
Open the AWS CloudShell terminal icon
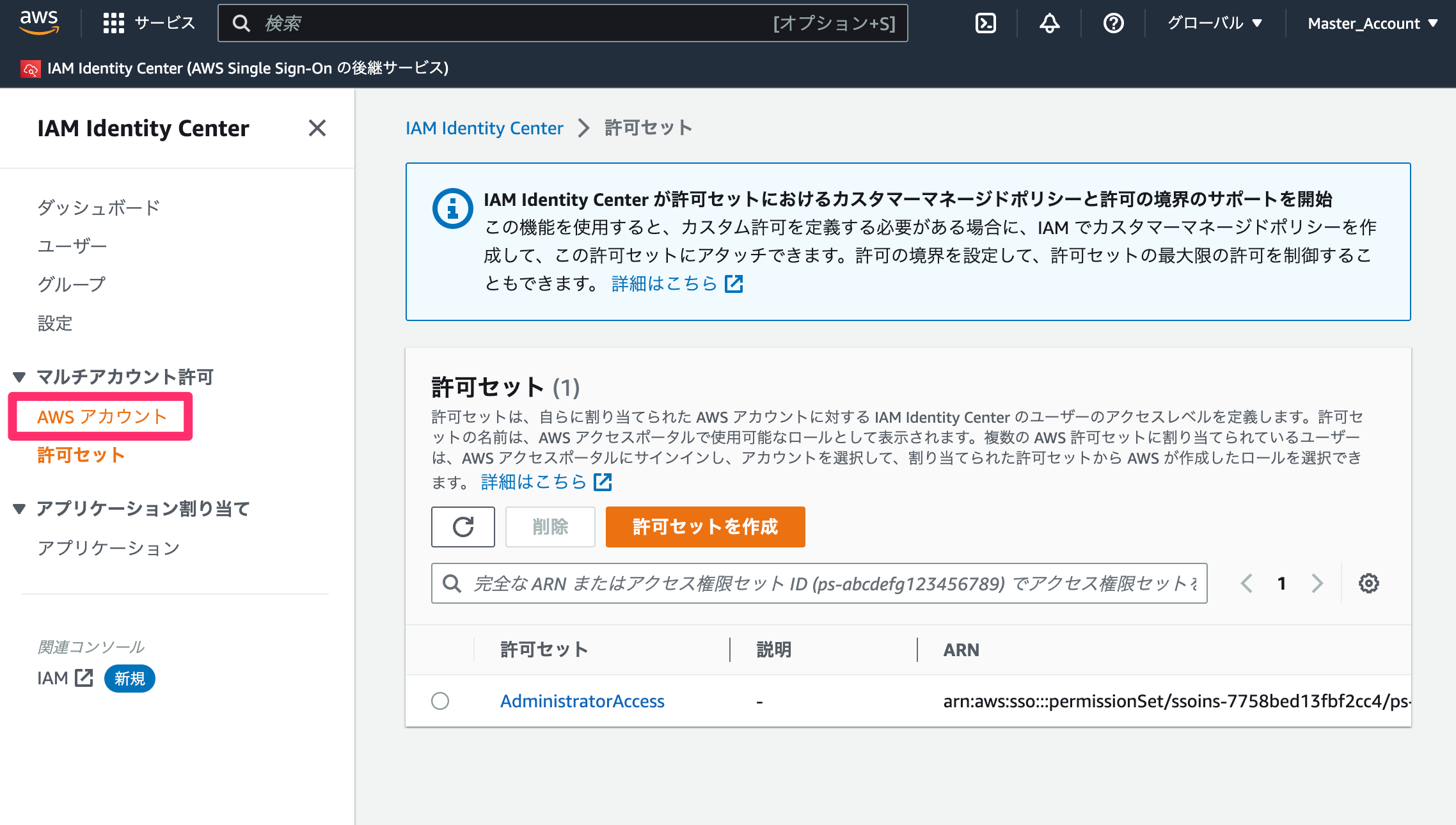click(x=985, y=24)
